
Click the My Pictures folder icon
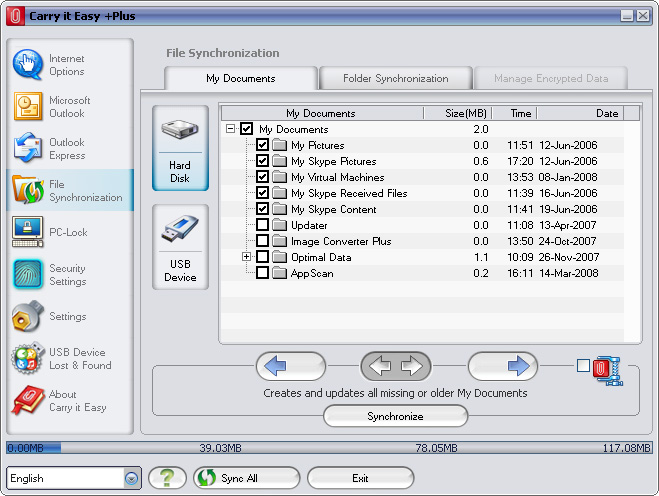point(279,145)
